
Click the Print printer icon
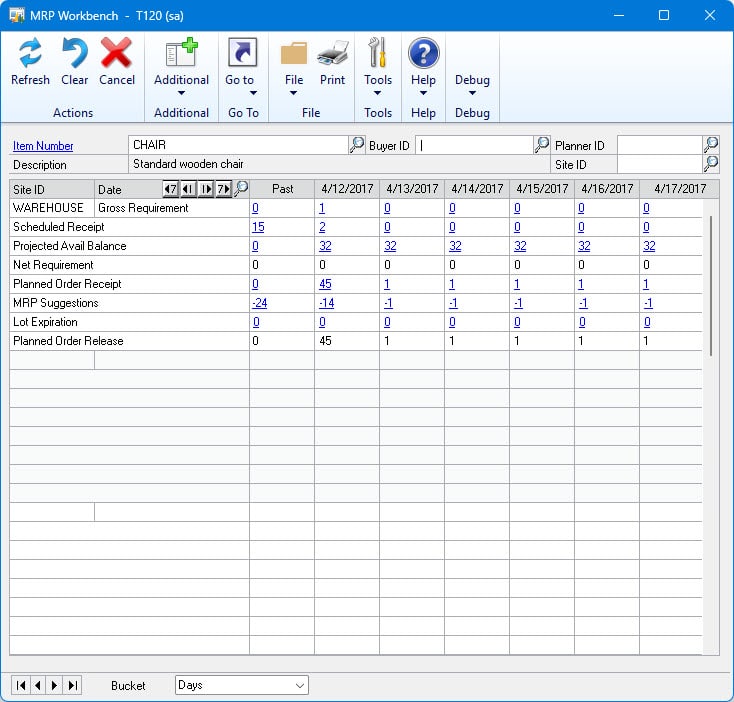(332, 55)
